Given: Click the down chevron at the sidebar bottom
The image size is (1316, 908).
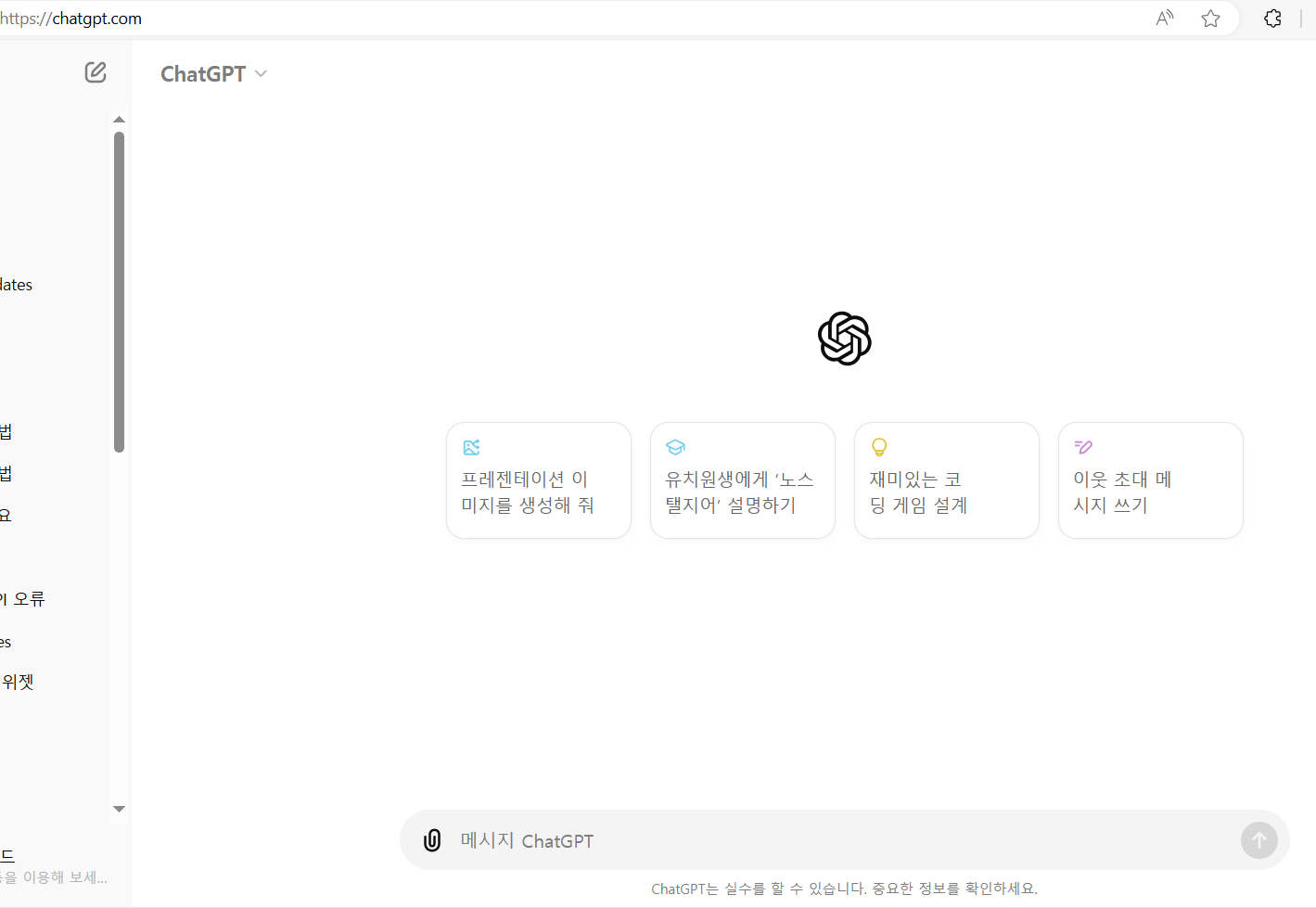Looking at the screenshot, I should pyautogui.click(x=119, y=809).
